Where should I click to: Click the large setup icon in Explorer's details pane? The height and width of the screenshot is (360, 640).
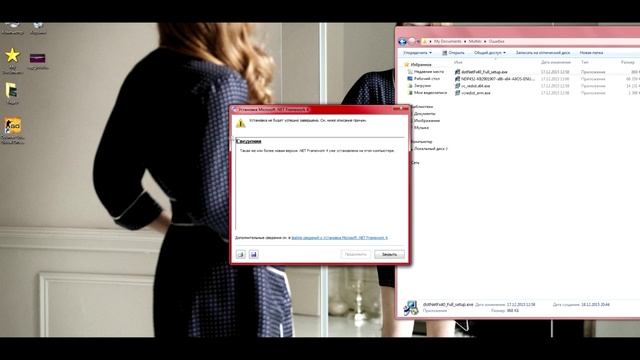coord(411,308)
